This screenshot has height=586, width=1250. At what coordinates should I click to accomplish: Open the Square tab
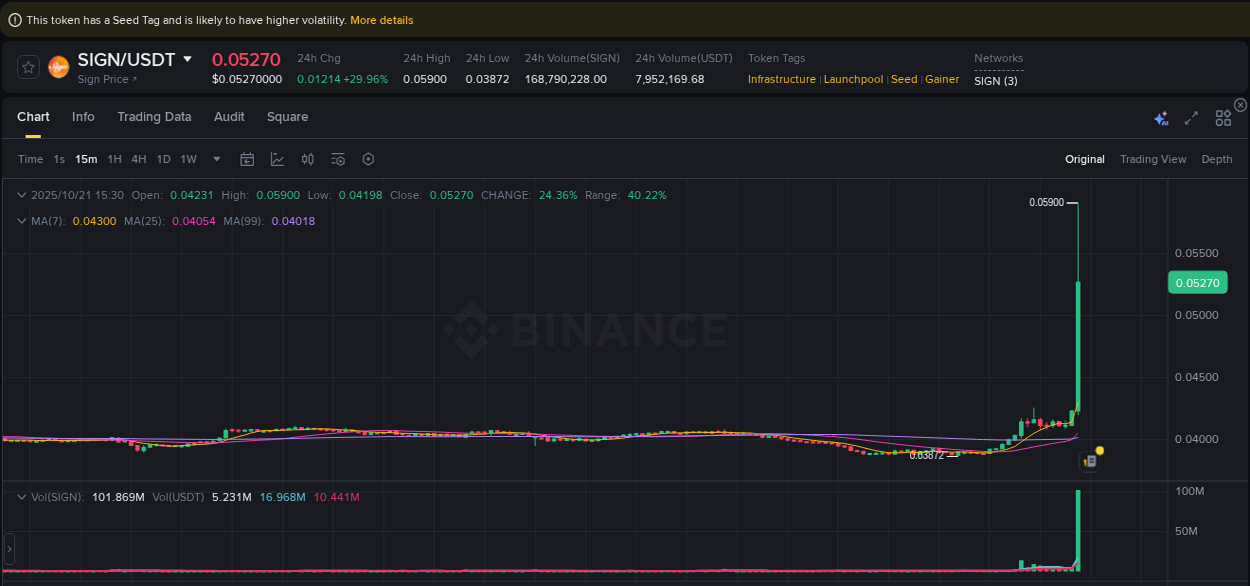coord(287,117)
